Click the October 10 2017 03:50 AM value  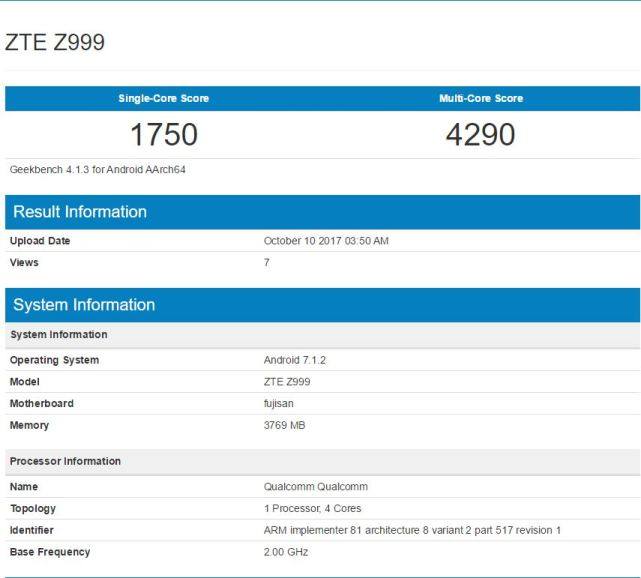(x=326, y=241)
